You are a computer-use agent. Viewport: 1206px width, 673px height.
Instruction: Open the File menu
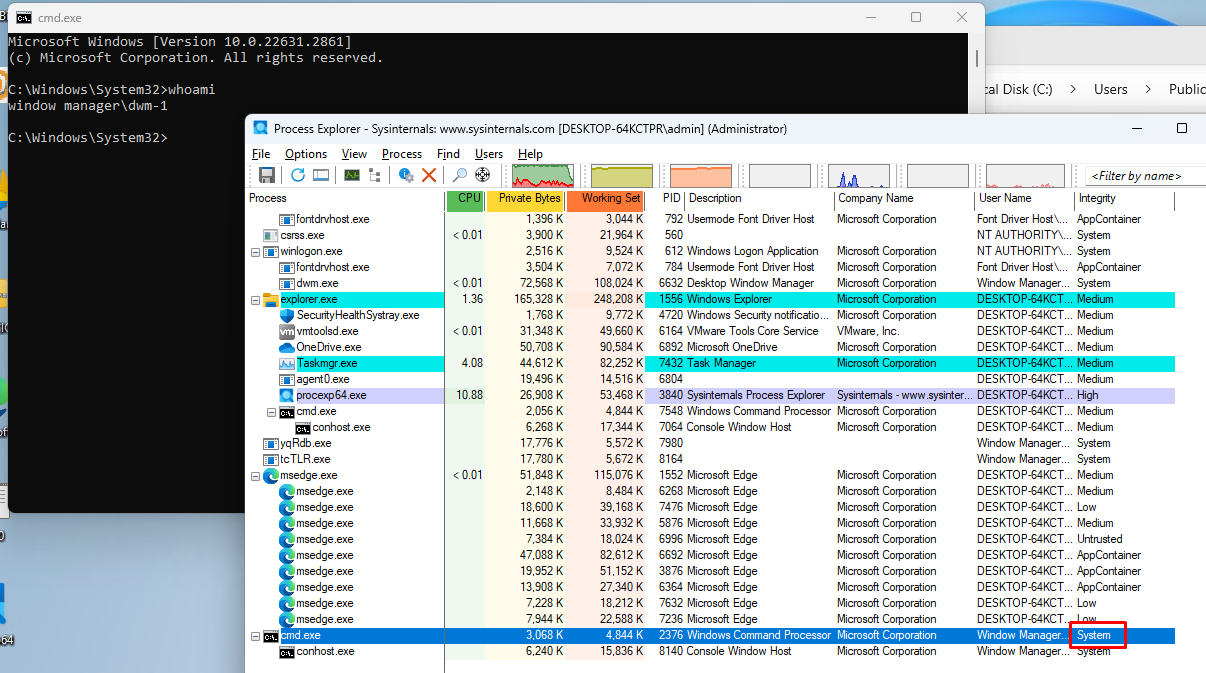(261, 154)
